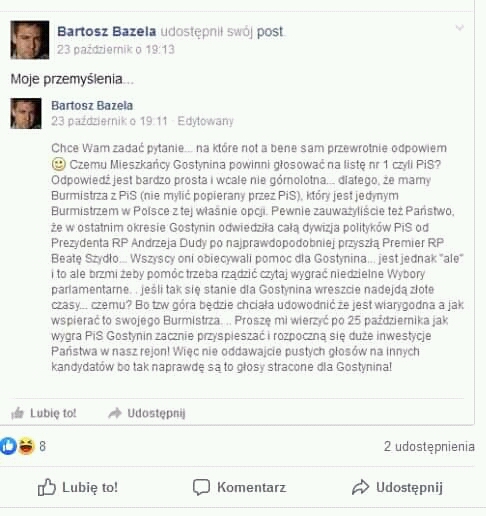Click small share arrow in shared post
Screen dimensions: 486x516
115,413
